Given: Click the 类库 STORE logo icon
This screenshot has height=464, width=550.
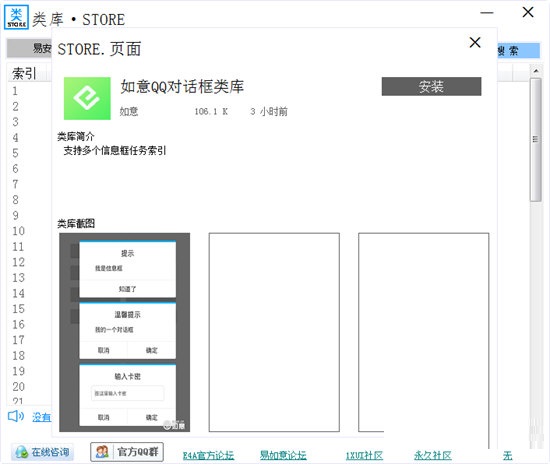Looking at the screenshot, I should (x=16, y=17).
